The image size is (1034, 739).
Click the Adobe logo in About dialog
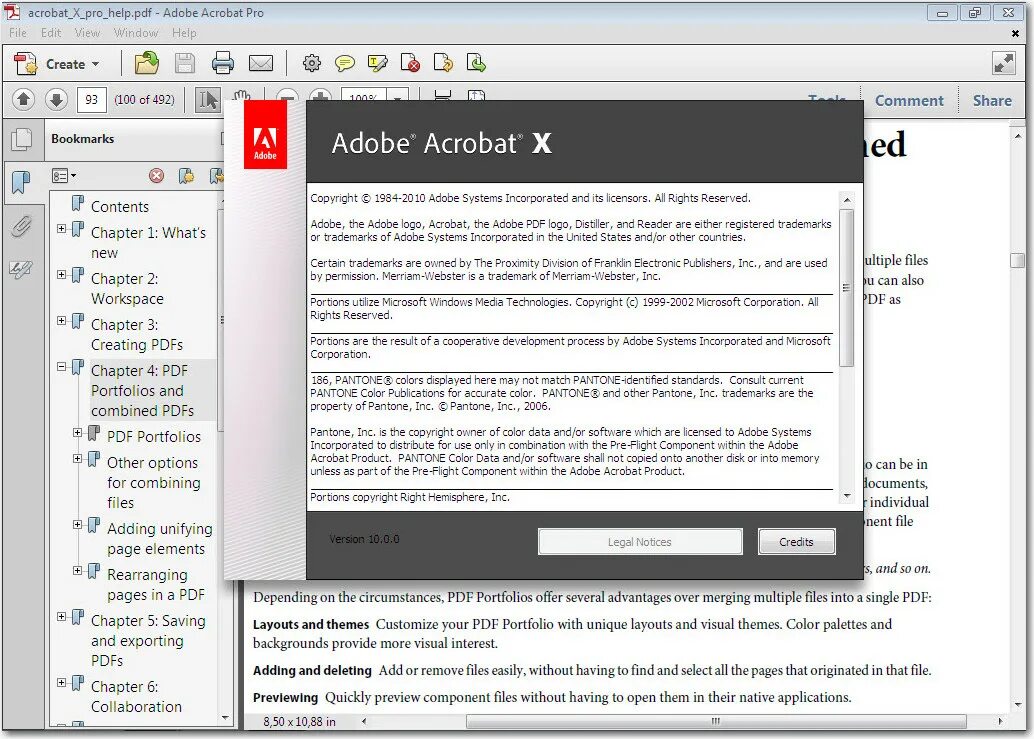(265, 134)
